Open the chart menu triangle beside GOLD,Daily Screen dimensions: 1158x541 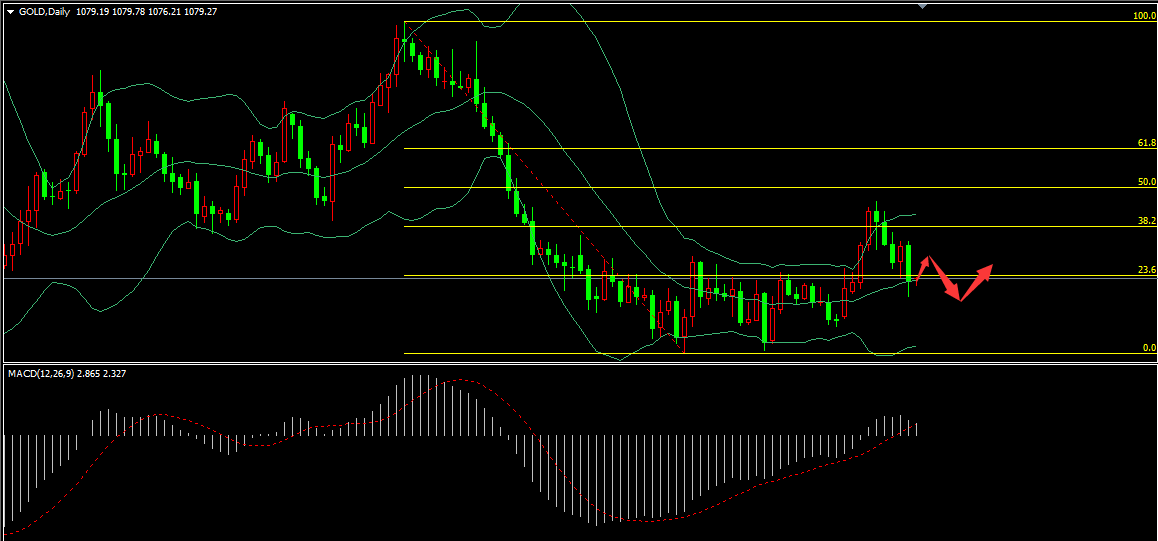coord(10,12)
